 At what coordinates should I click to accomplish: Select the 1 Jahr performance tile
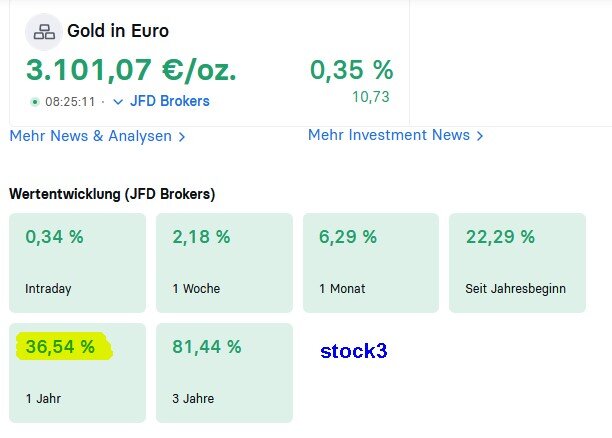click(x=77, y=372)
